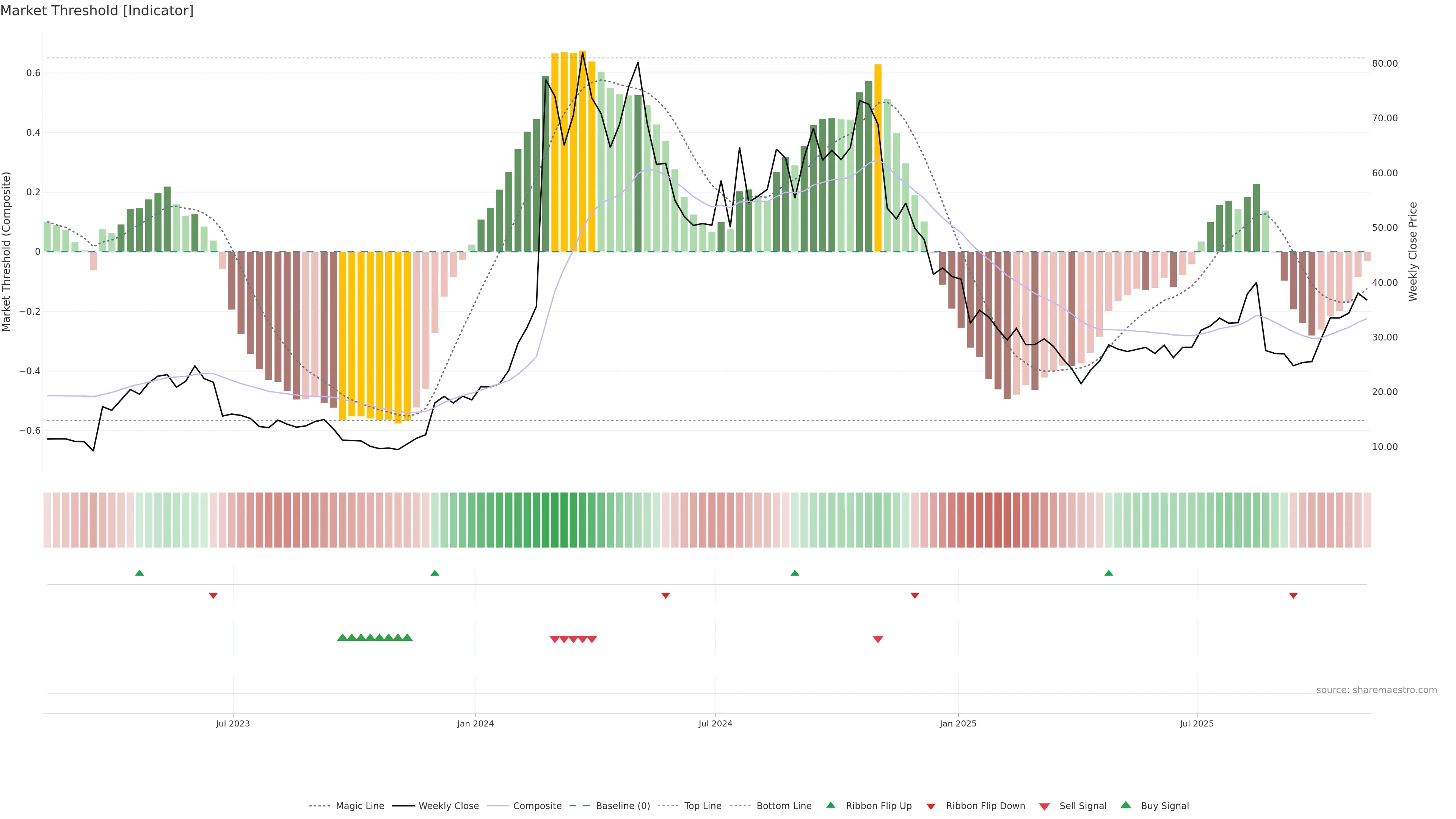The width and height of the screenshot is (1456, 819).
Task: Click the ribbon flip up marker after Jul 2024
Action: point(795,573)
